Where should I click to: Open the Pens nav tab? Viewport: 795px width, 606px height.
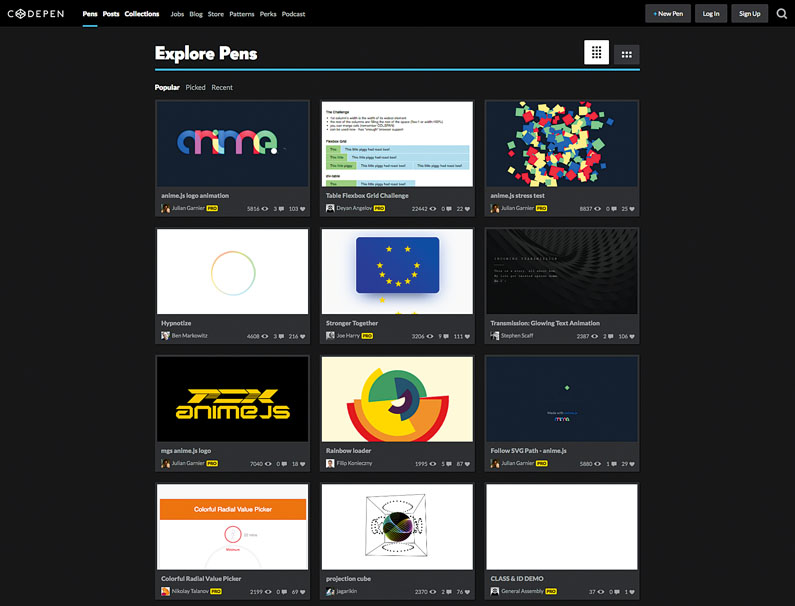(90, 14)
